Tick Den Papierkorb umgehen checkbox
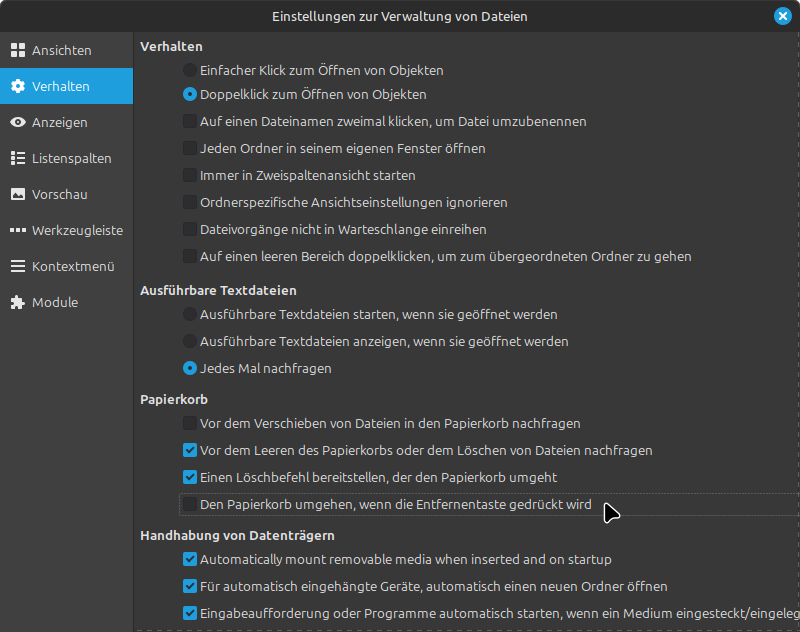Screen dimensions: 800x632 [x=190, y=504]
